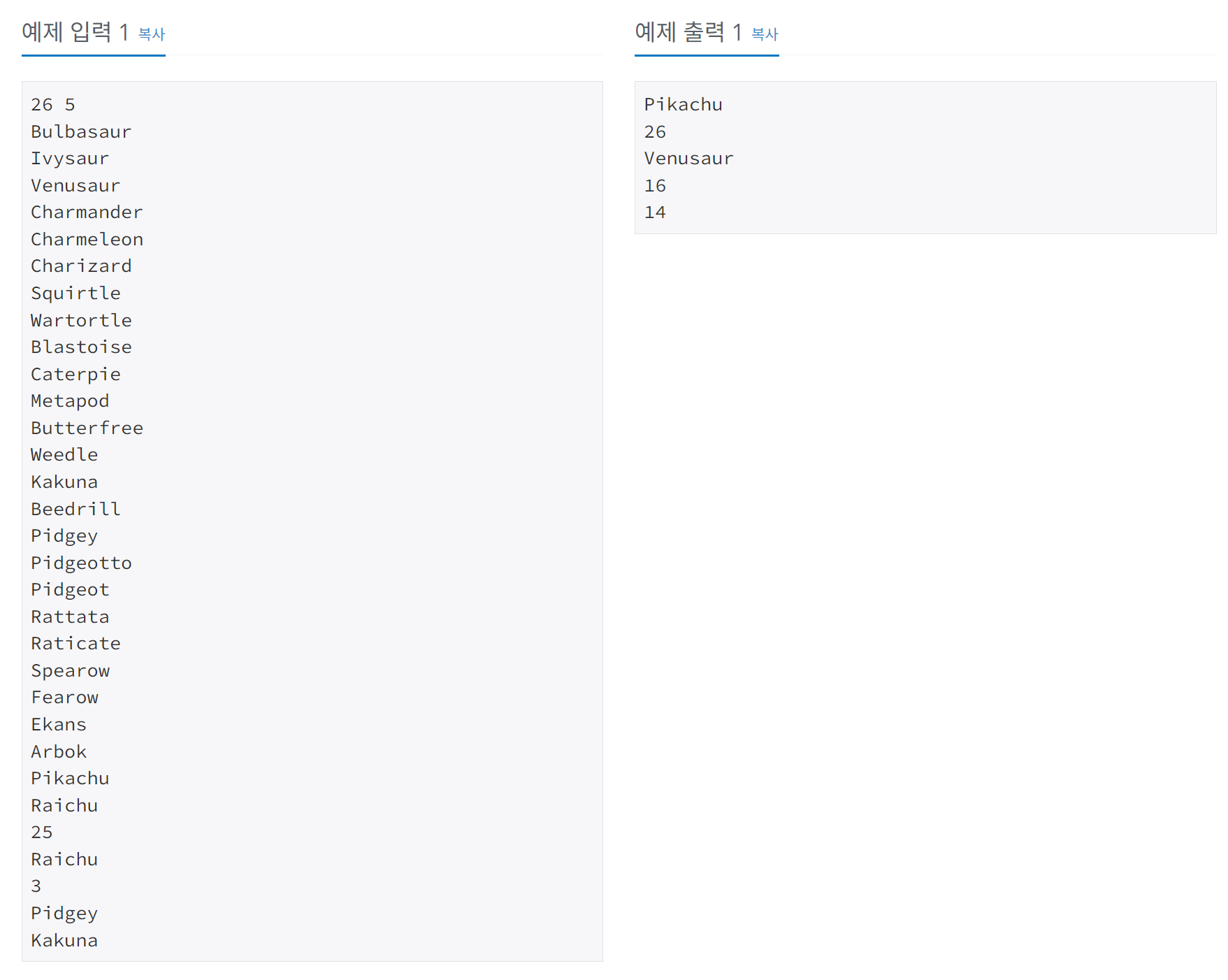Select the Ivysaur line
The image size is (1228, 980).
[x=70, y=159]
